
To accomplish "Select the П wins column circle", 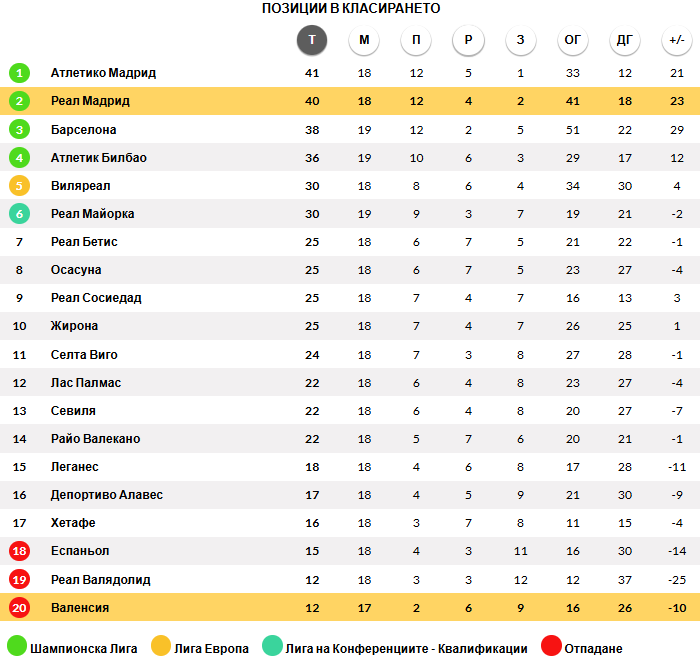I will pyautogui.click(x=416, y=40).
